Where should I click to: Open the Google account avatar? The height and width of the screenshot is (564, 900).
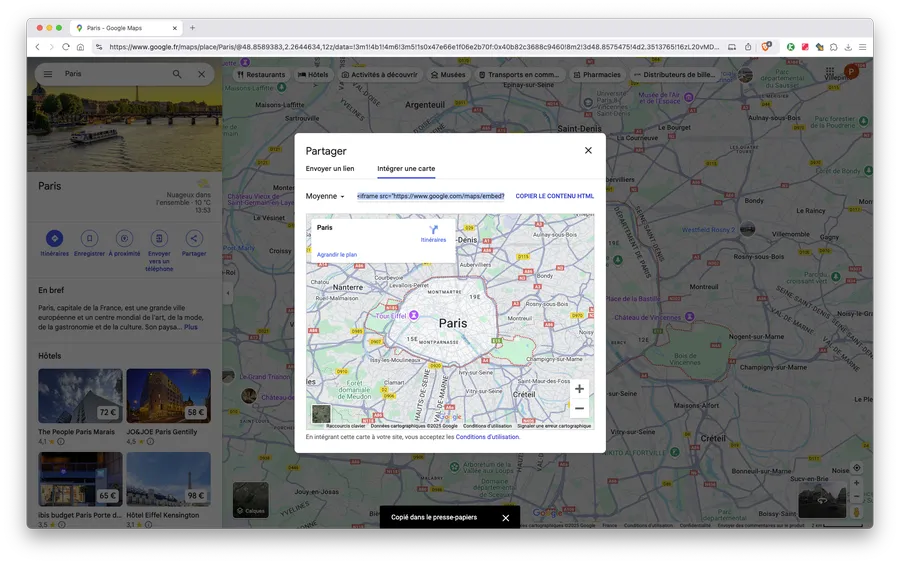851,72
